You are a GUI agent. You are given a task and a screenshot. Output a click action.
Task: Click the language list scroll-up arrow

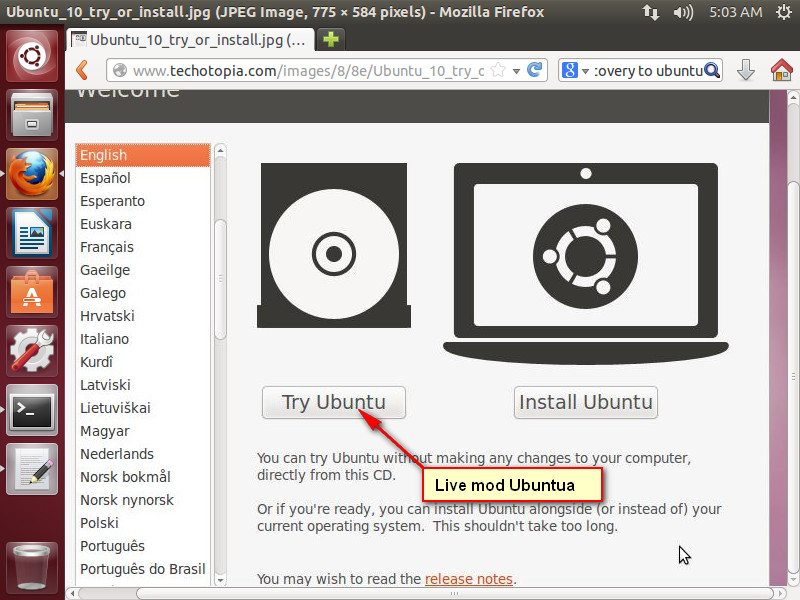[220, 151]
